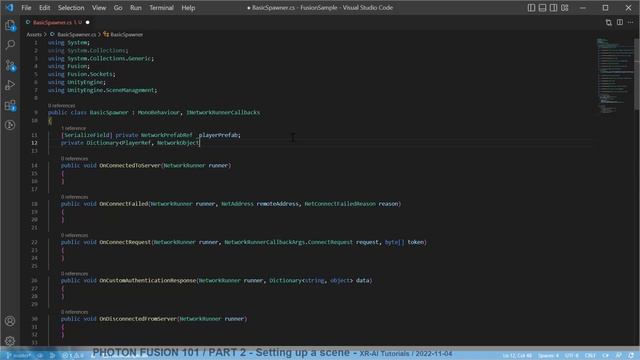
Task: Open the Manage gear icon
Action: click(10, 341)
